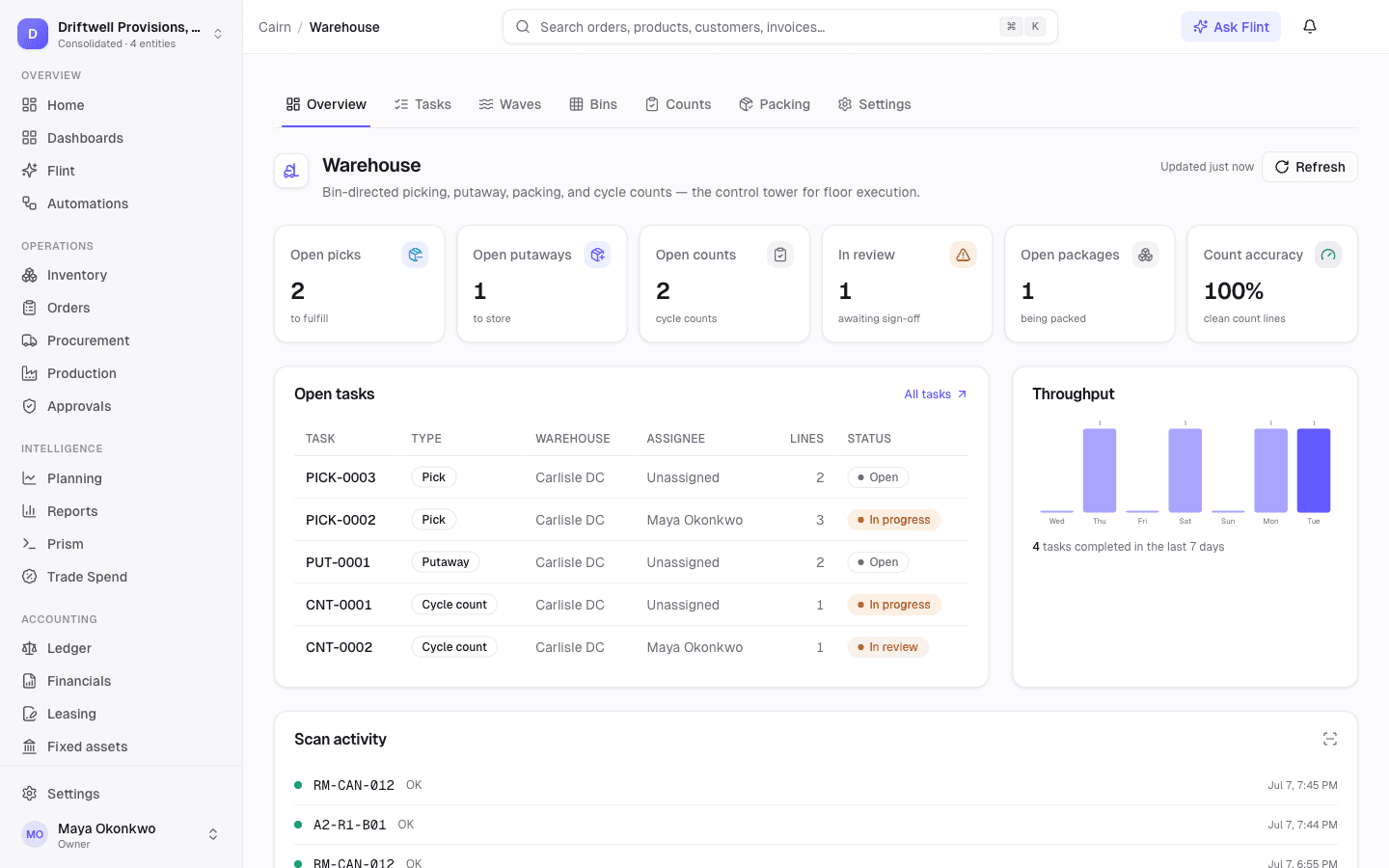This screenshot has height=868, width=1389.
Task: Click the notifications bell icon
Action: tap(1310, 27)
